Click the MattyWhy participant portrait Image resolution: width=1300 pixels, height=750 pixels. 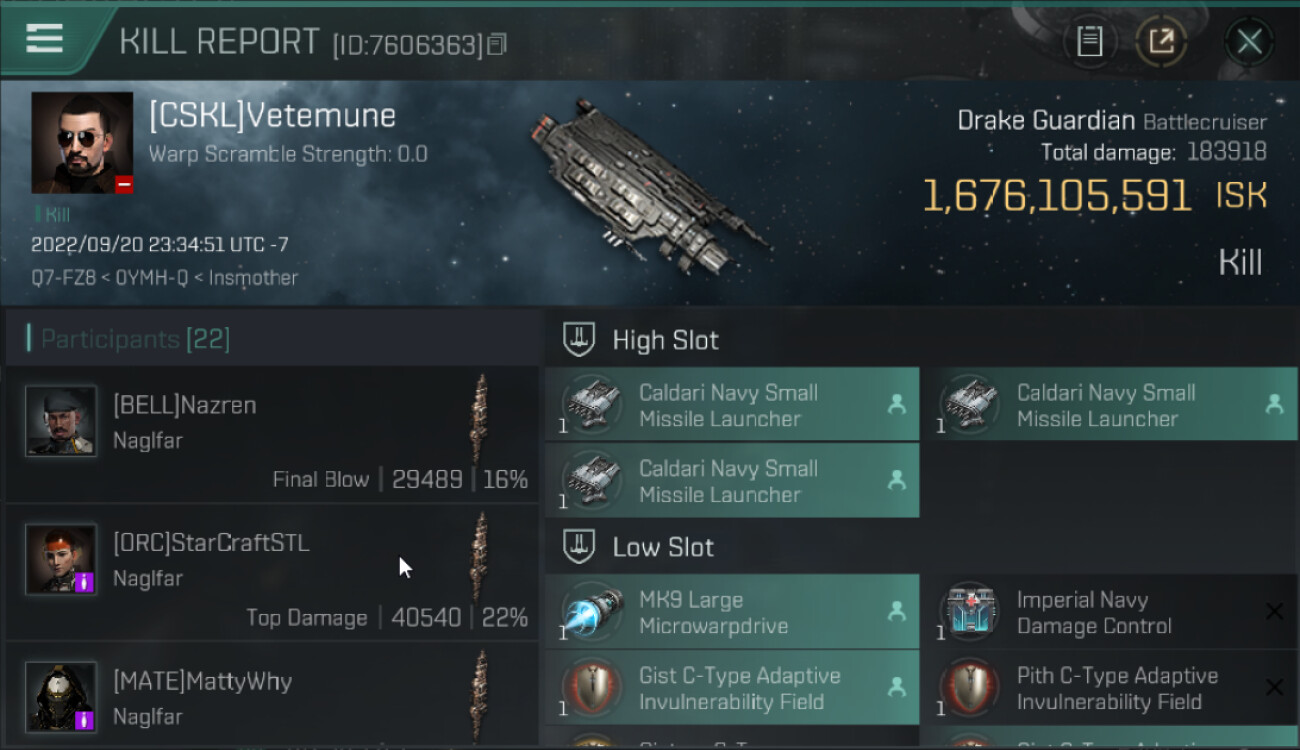pyautogui.click(x=61, y=696)
